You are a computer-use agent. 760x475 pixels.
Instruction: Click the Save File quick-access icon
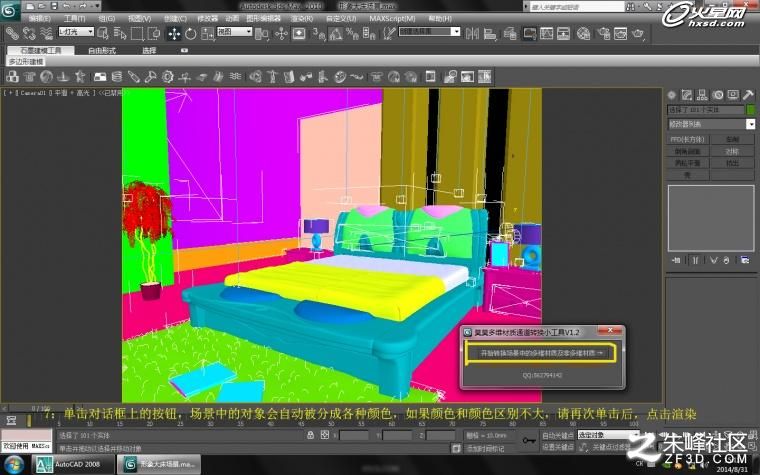pos(54,6)
